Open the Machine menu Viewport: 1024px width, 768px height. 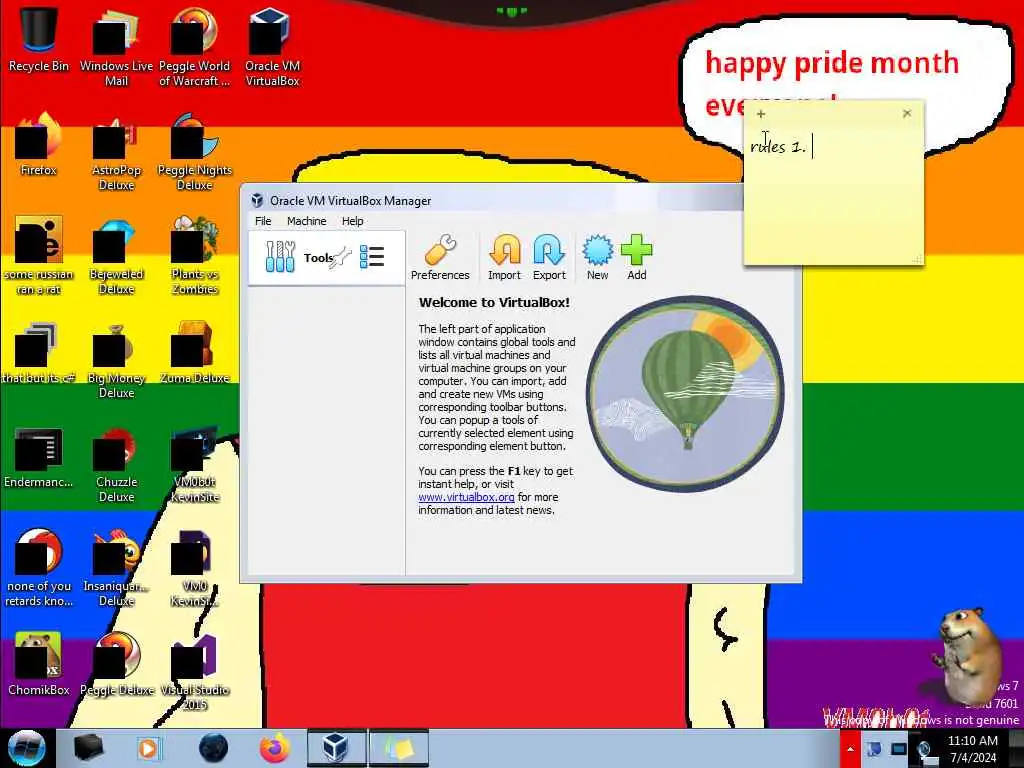click(306, 221)
